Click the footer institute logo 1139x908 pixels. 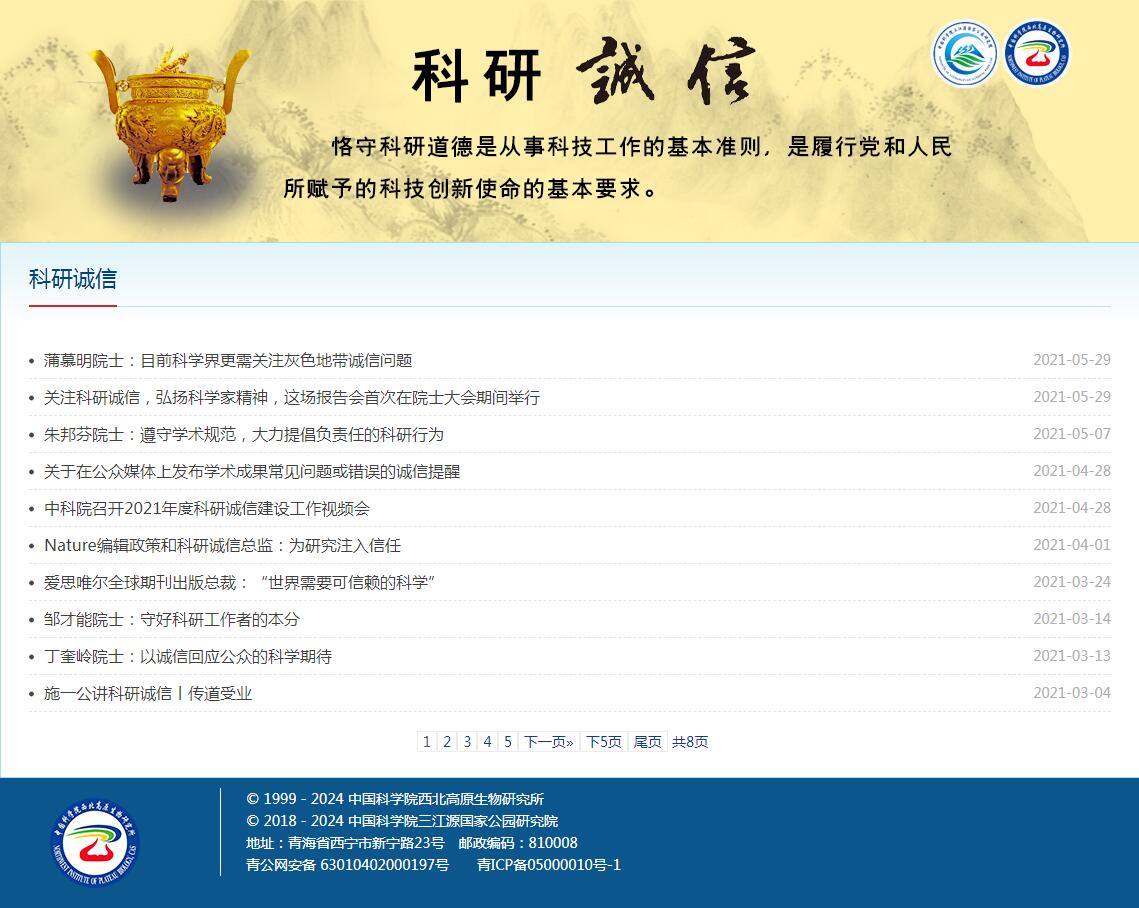click(x=96, y=845)
